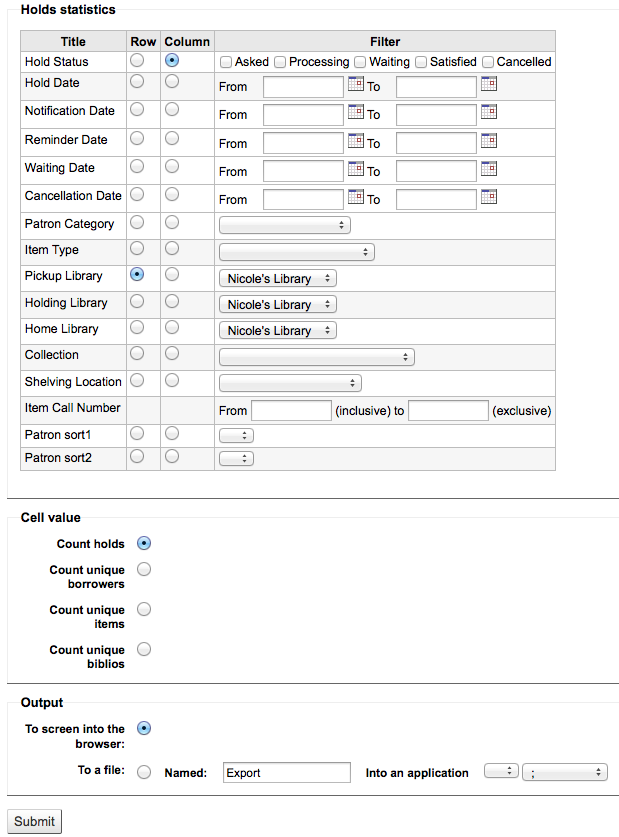This screenshot has height=837, width=619.
Task: Open the Waiting Date From calendar picker
Action: point(355,169)
